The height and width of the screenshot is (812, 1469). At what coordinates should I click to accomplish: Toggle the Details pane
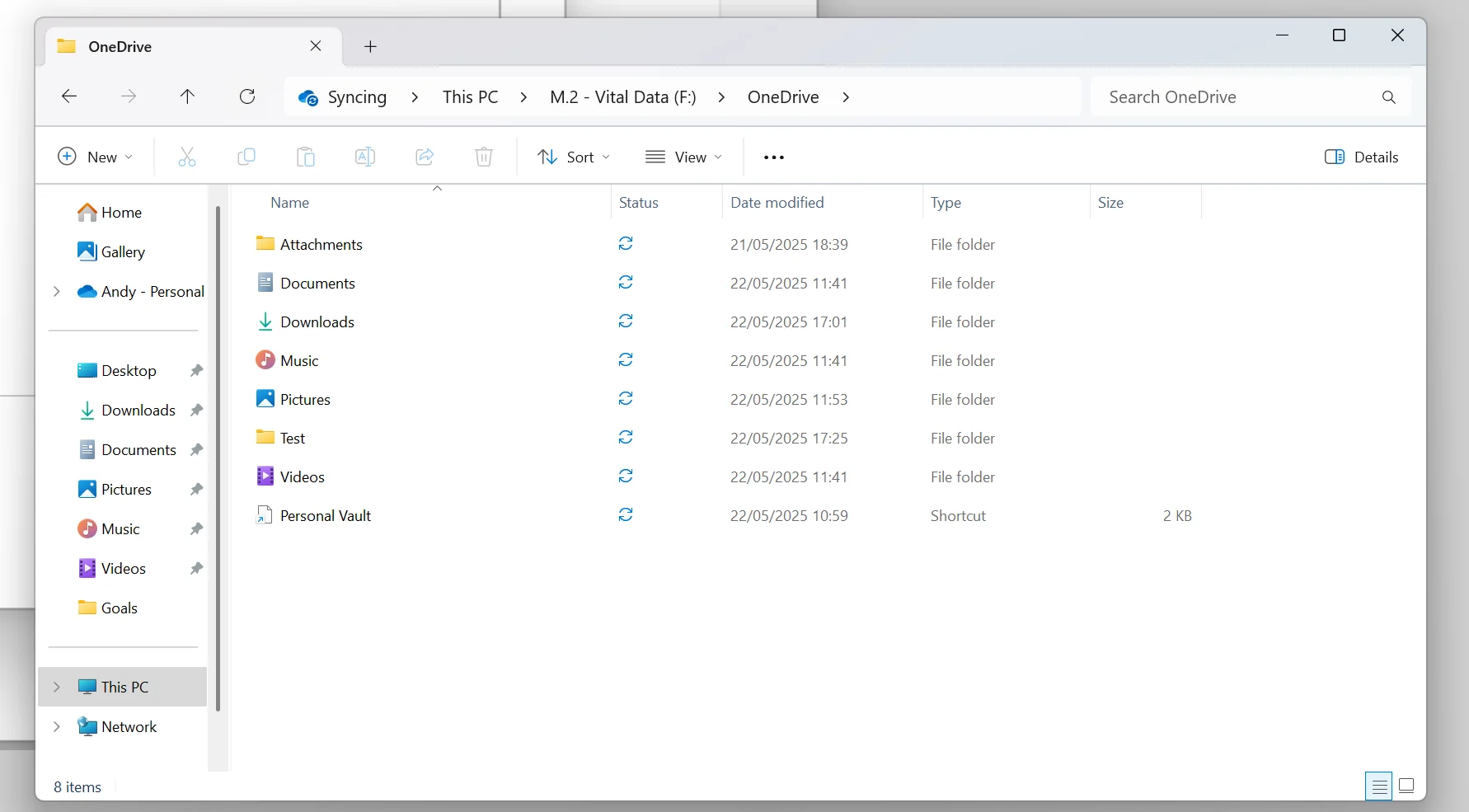point(1362,157)
